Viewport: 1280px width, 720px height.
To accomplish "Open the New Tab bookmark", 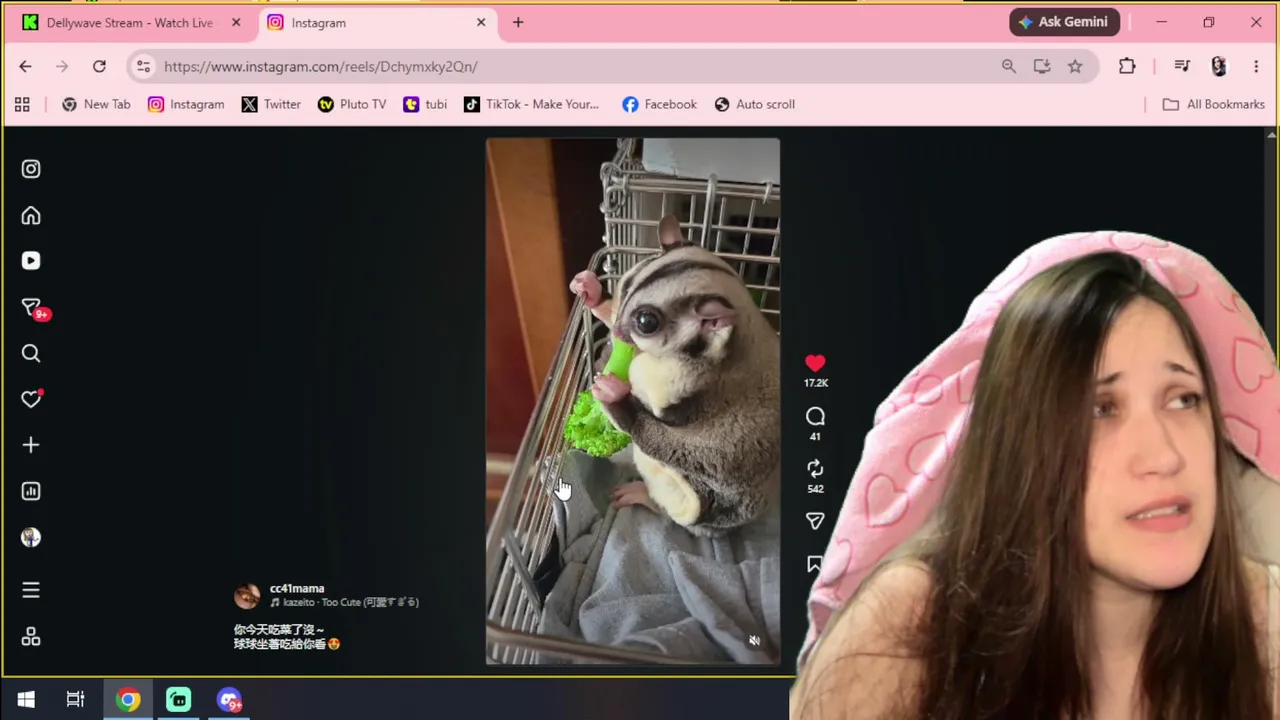I will click(96, 104).
